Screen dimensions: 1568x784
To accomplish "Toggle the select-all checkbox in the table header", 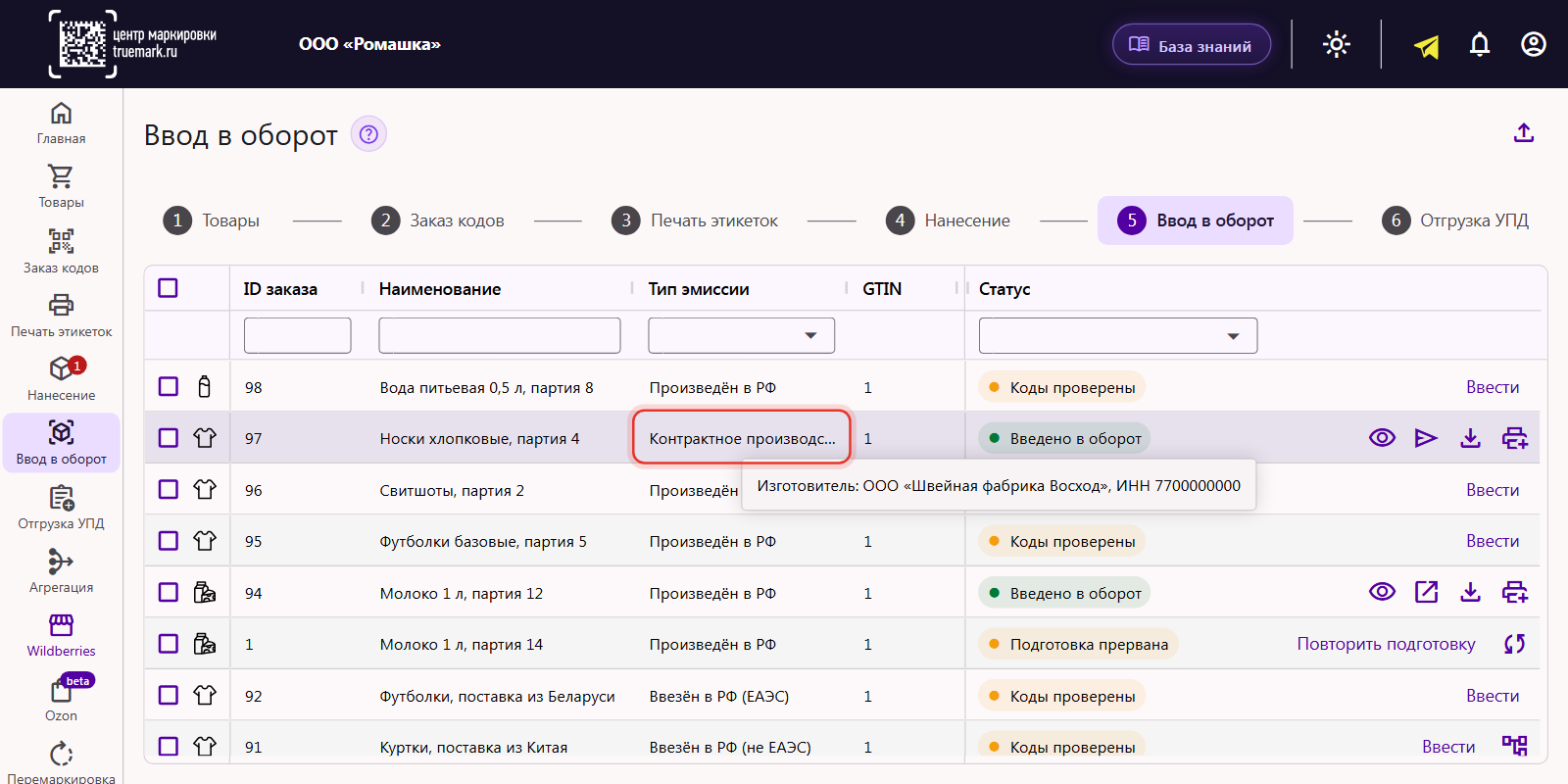I will click(x=169, y=288).
